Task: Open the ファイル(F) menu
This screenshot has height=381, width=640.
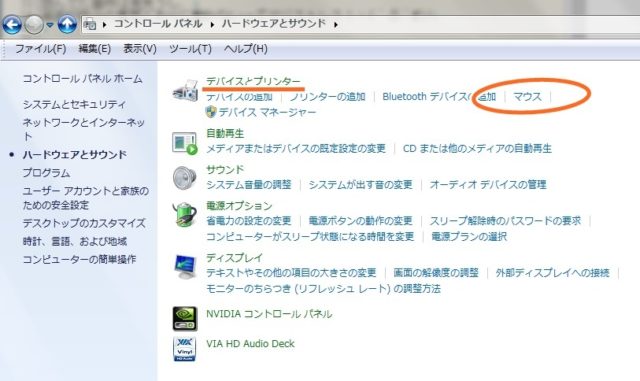Action: click(x=40, y=49)
